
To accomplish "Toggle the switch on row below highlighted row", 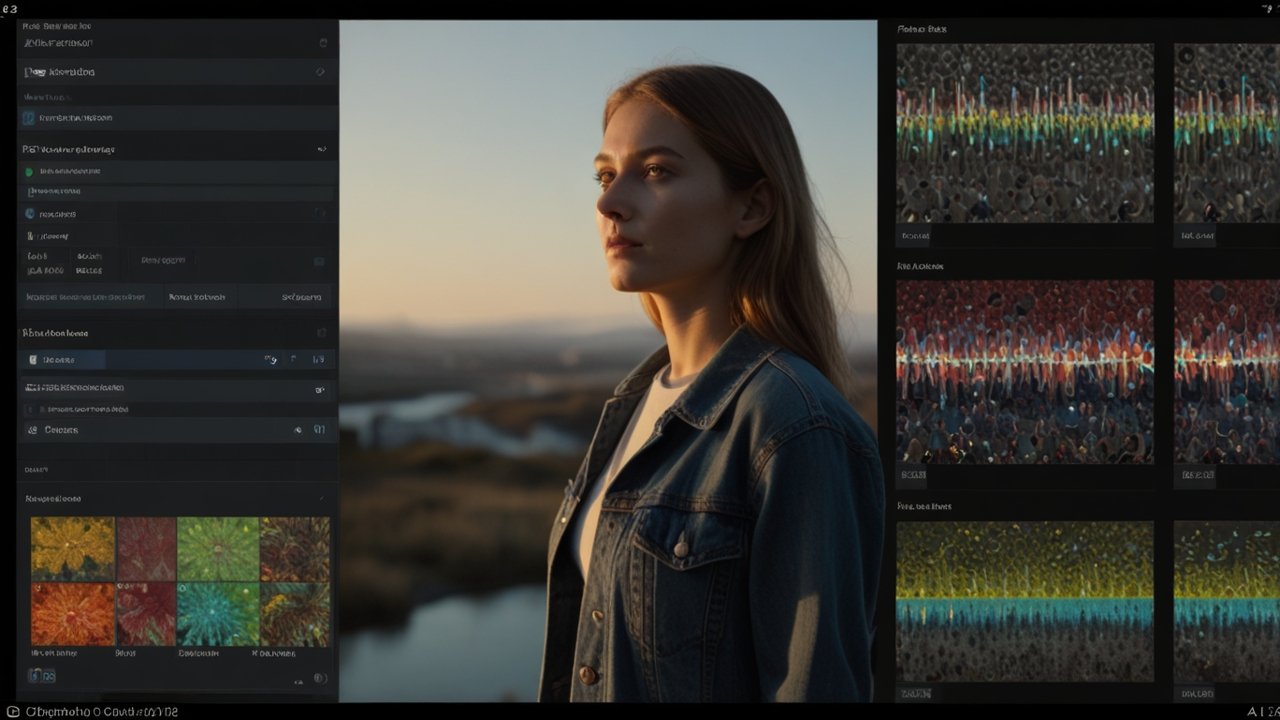I will click(320, 390).
